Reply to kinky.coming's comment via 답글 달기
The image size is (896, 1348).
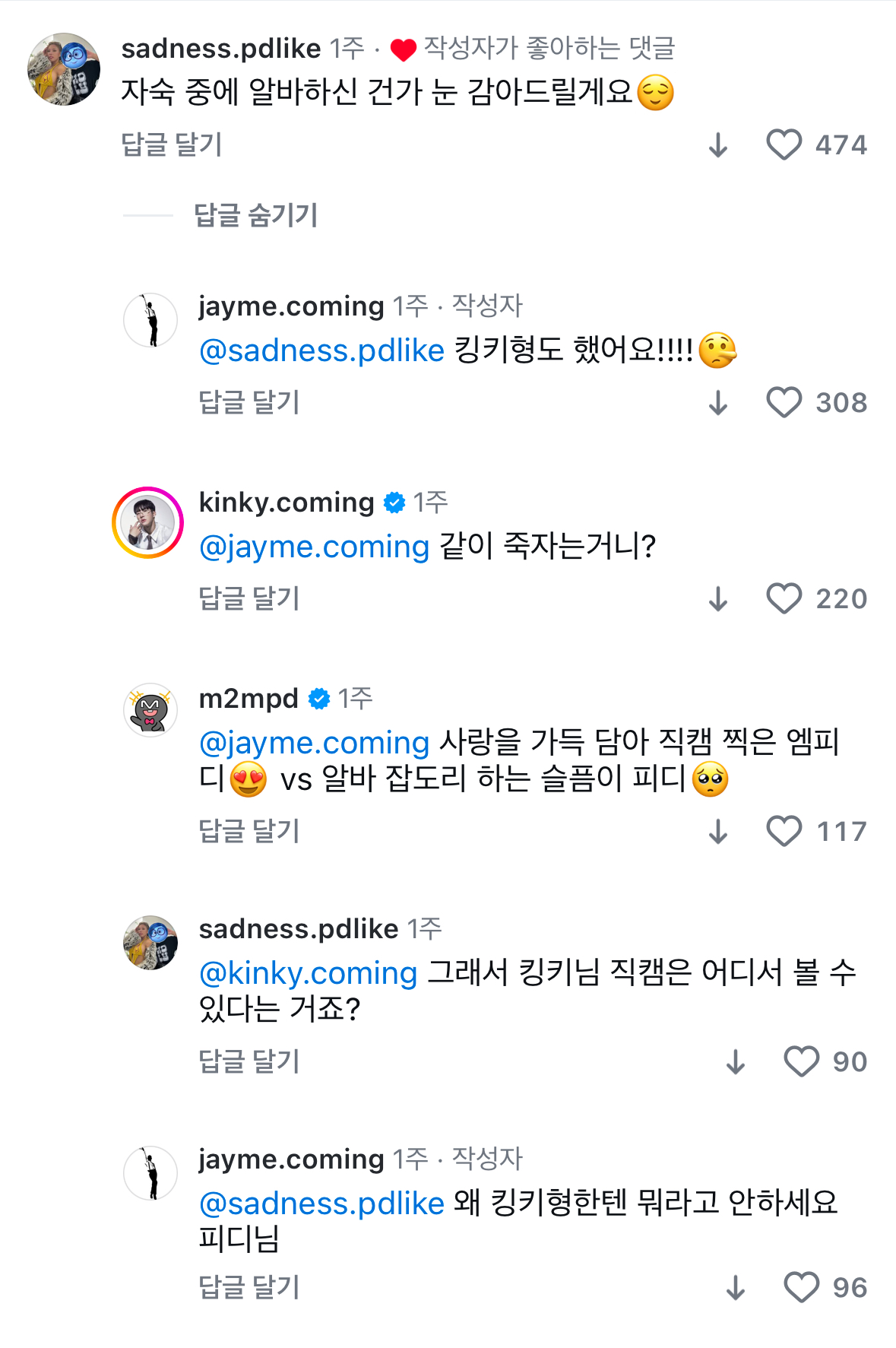click(249, 598)
